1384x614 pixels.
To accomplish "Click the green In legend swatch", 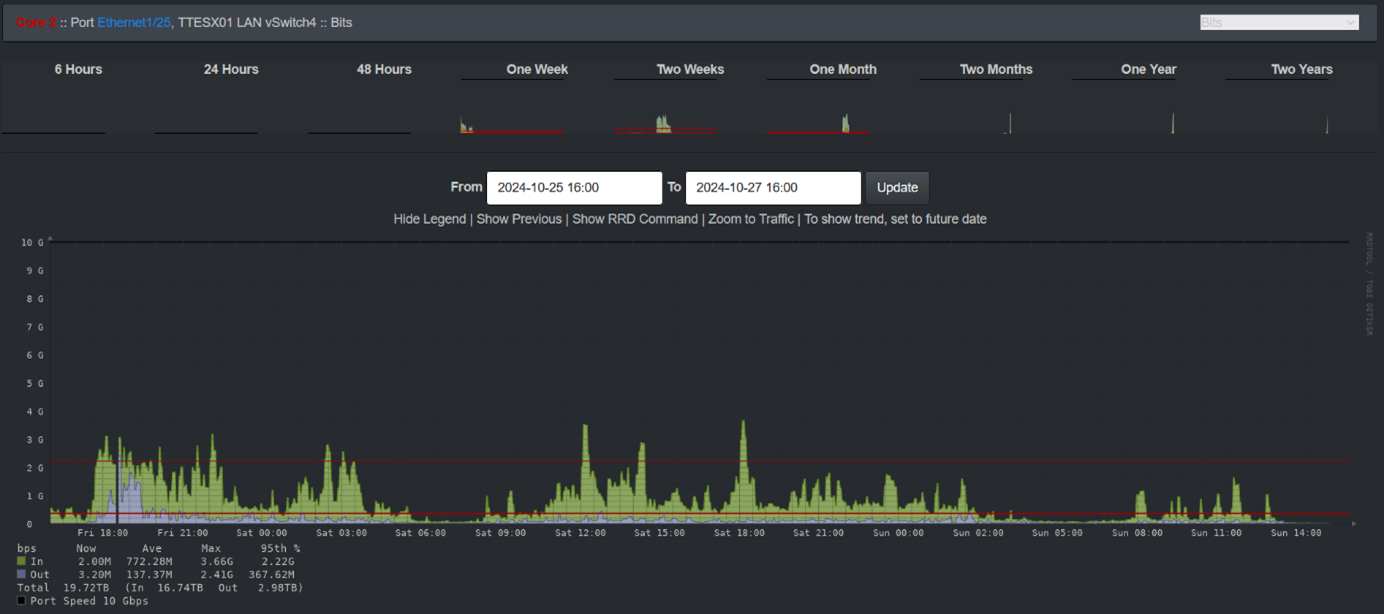I will (22, 562).
